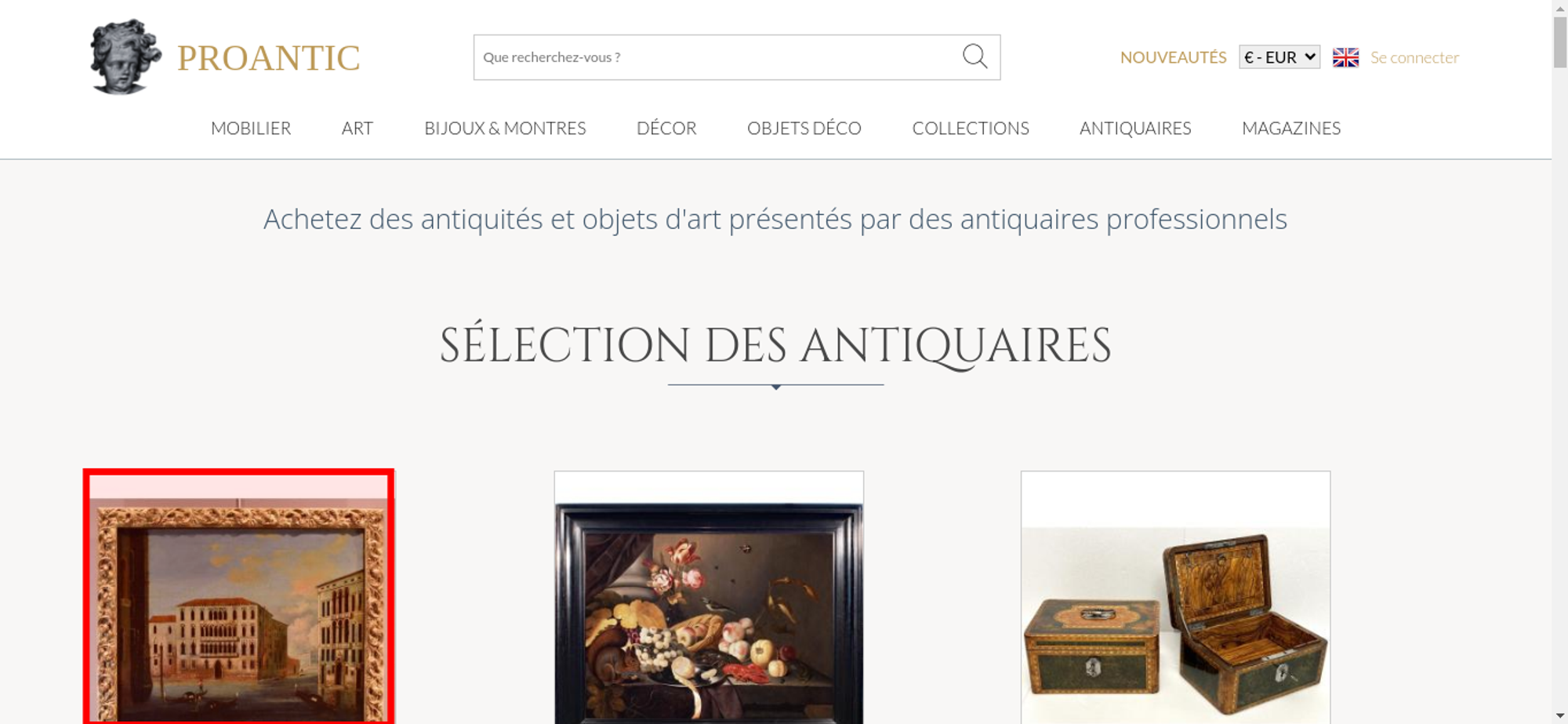
Task: Open the Magazines menu
Action: click(1291, 128)
